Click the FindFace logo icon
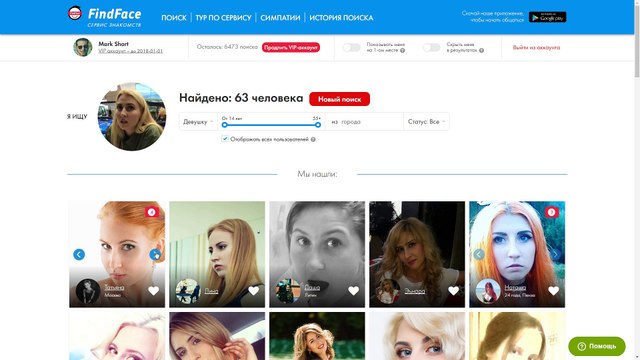The height and width of the screenshot is (360, 640). (x=75, y=13)
